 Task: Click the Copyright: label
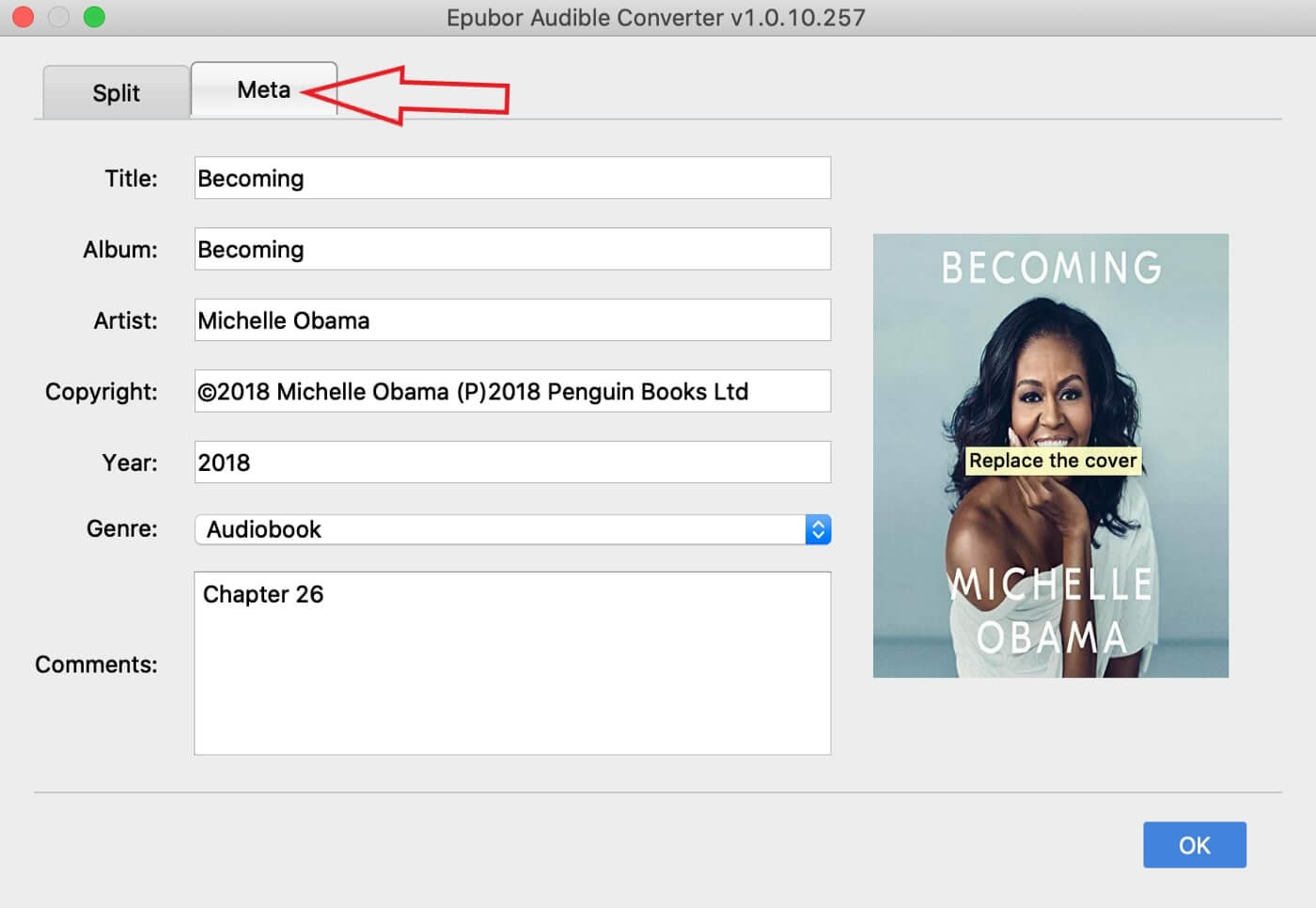pos(102,392)
